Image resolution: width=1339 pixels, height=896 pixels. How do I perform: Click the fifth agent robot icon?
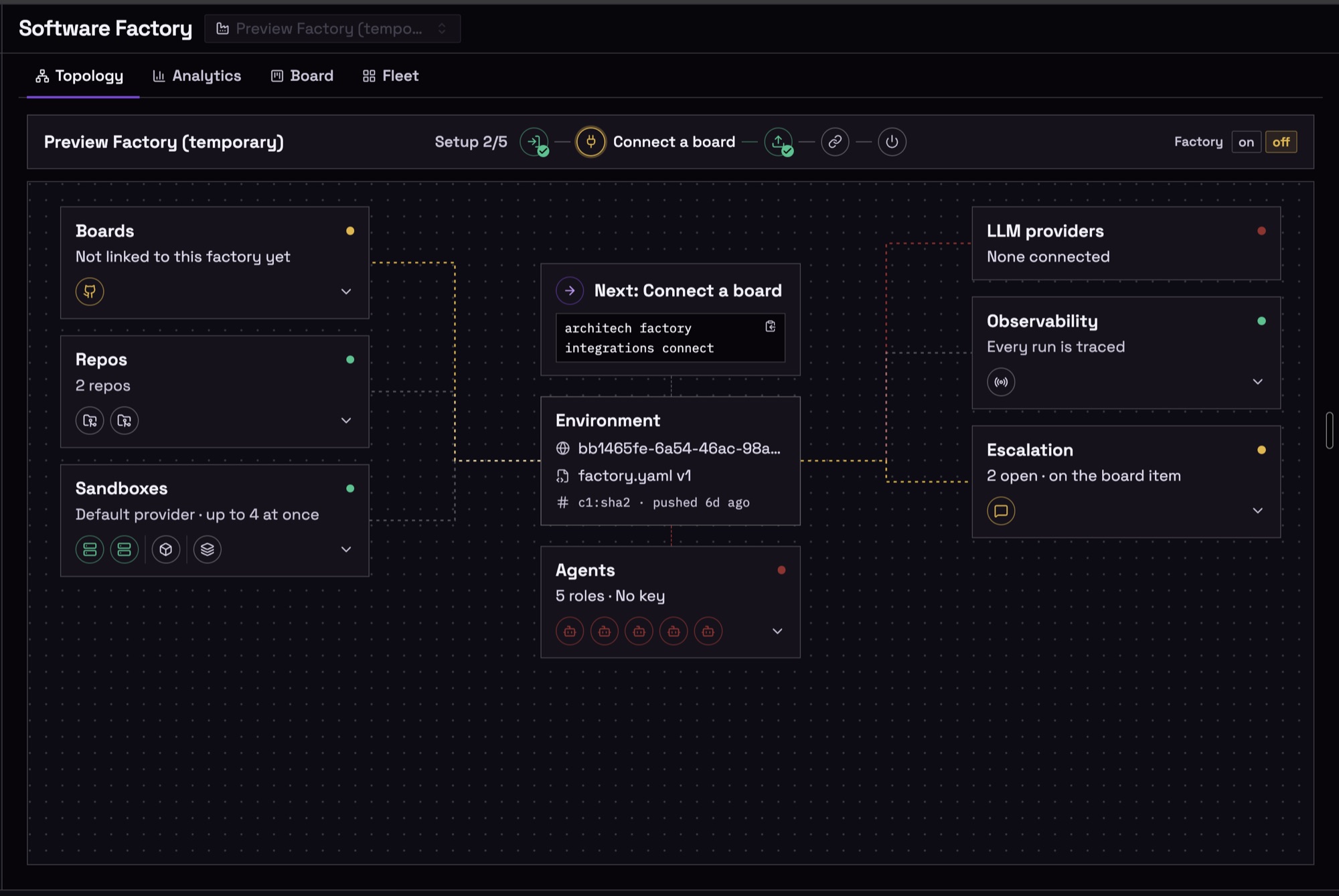point(708,631)
